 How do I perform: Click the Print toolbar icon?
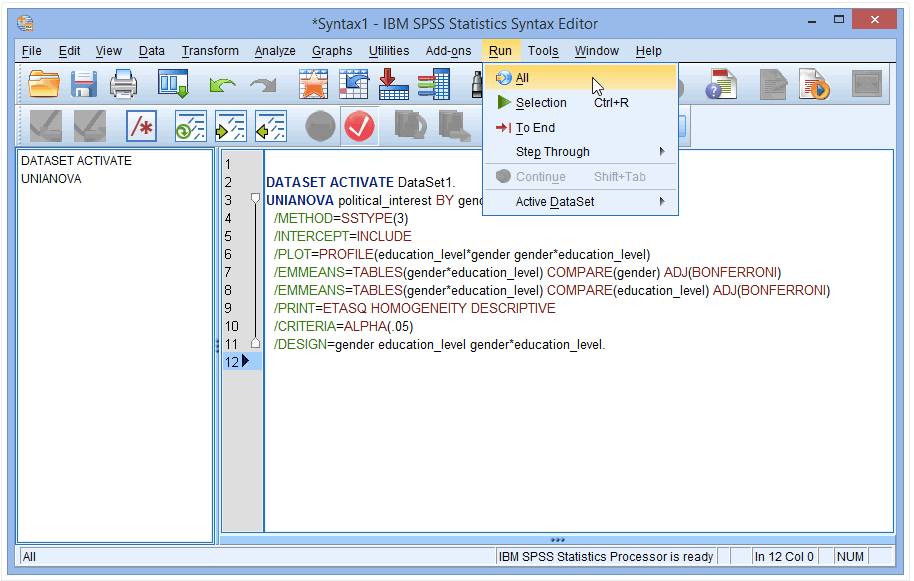pyautogui.click(x=124, y=84)
